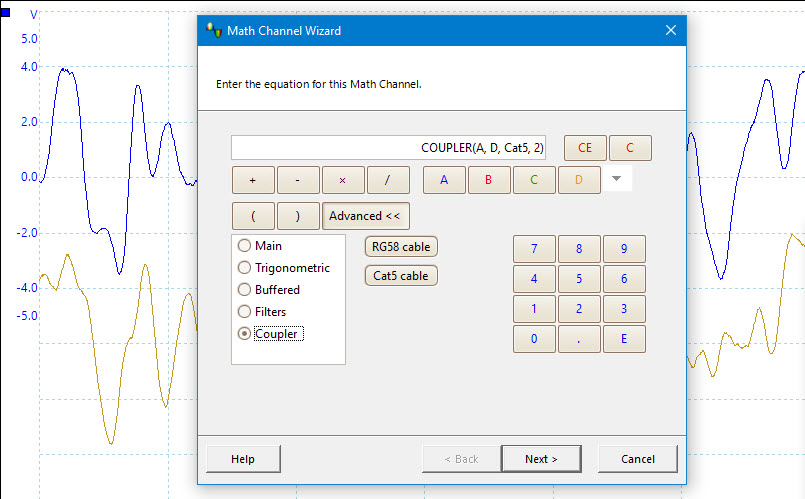Select the Main radio option

pyautogui.click(x=244, y=246)
